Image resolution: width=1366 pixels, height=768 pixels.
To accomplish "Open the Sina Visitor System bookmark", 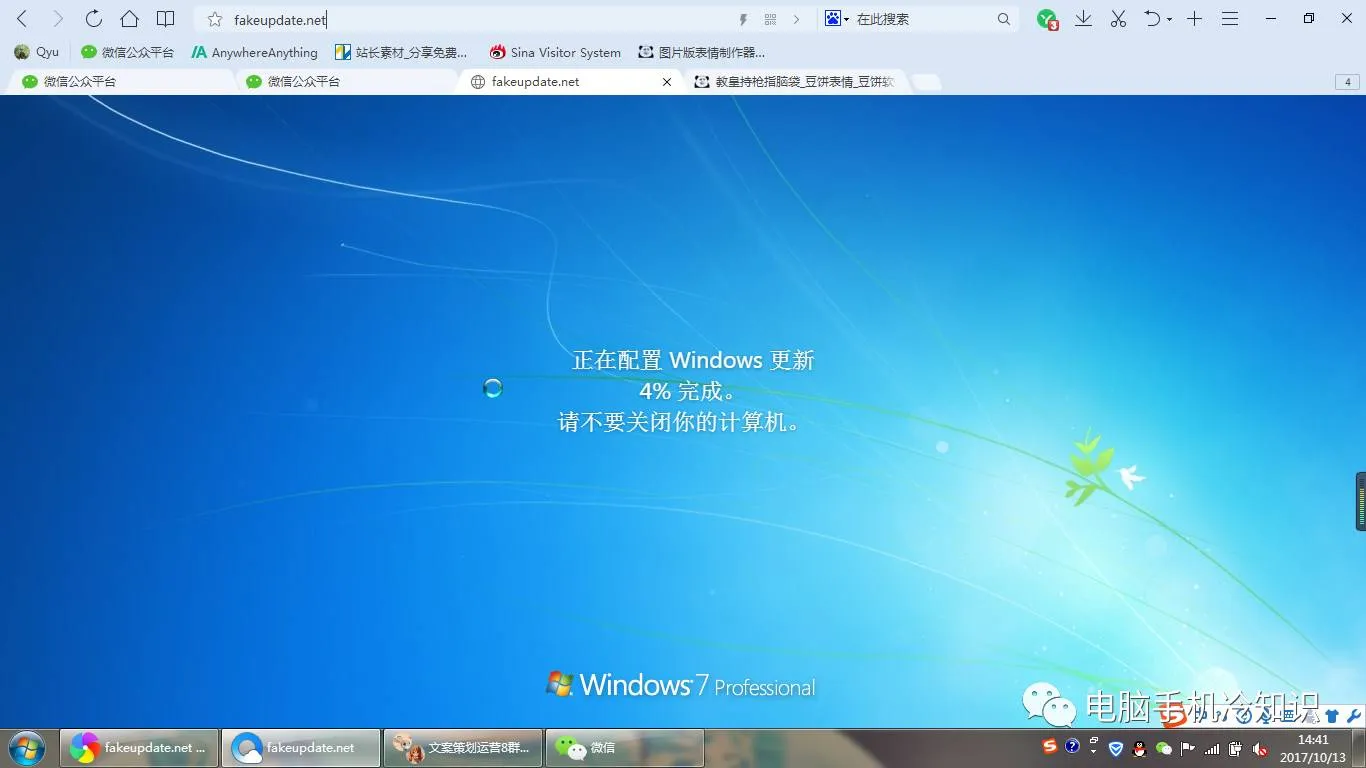I will (556, 52).
